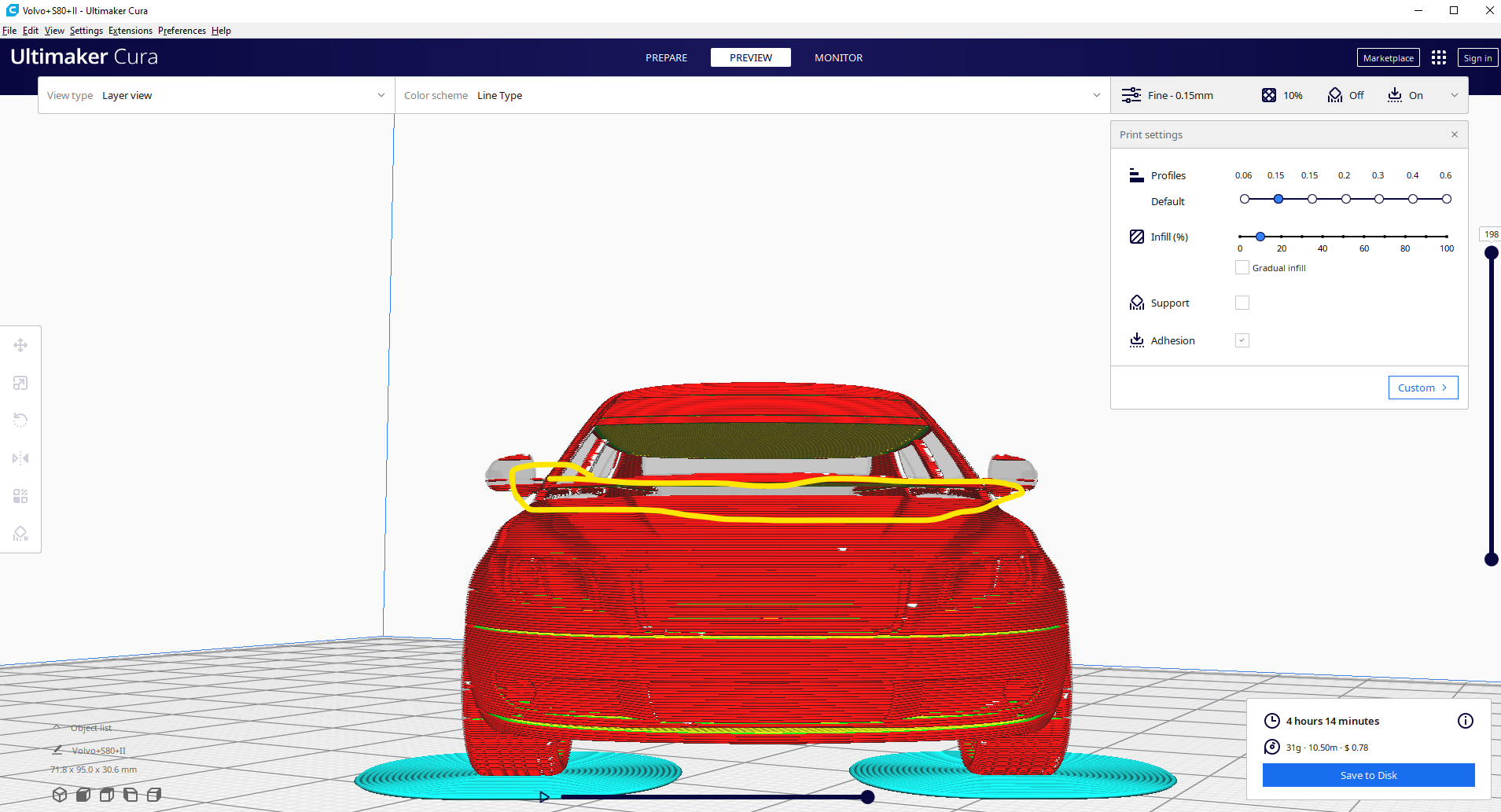The width and height of the screenshot is (1501, 812).
Task: Open the Settings menu
Action: pyautogui.click(x=86, y=31)
